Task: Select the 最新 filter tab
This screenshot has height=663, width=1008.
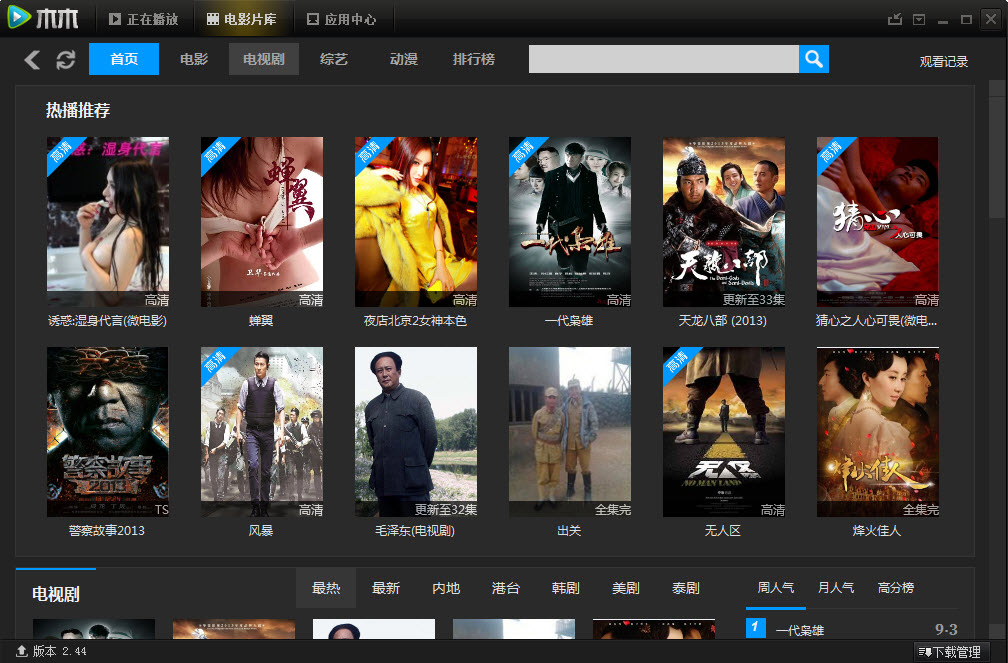Action: (386, 588)
